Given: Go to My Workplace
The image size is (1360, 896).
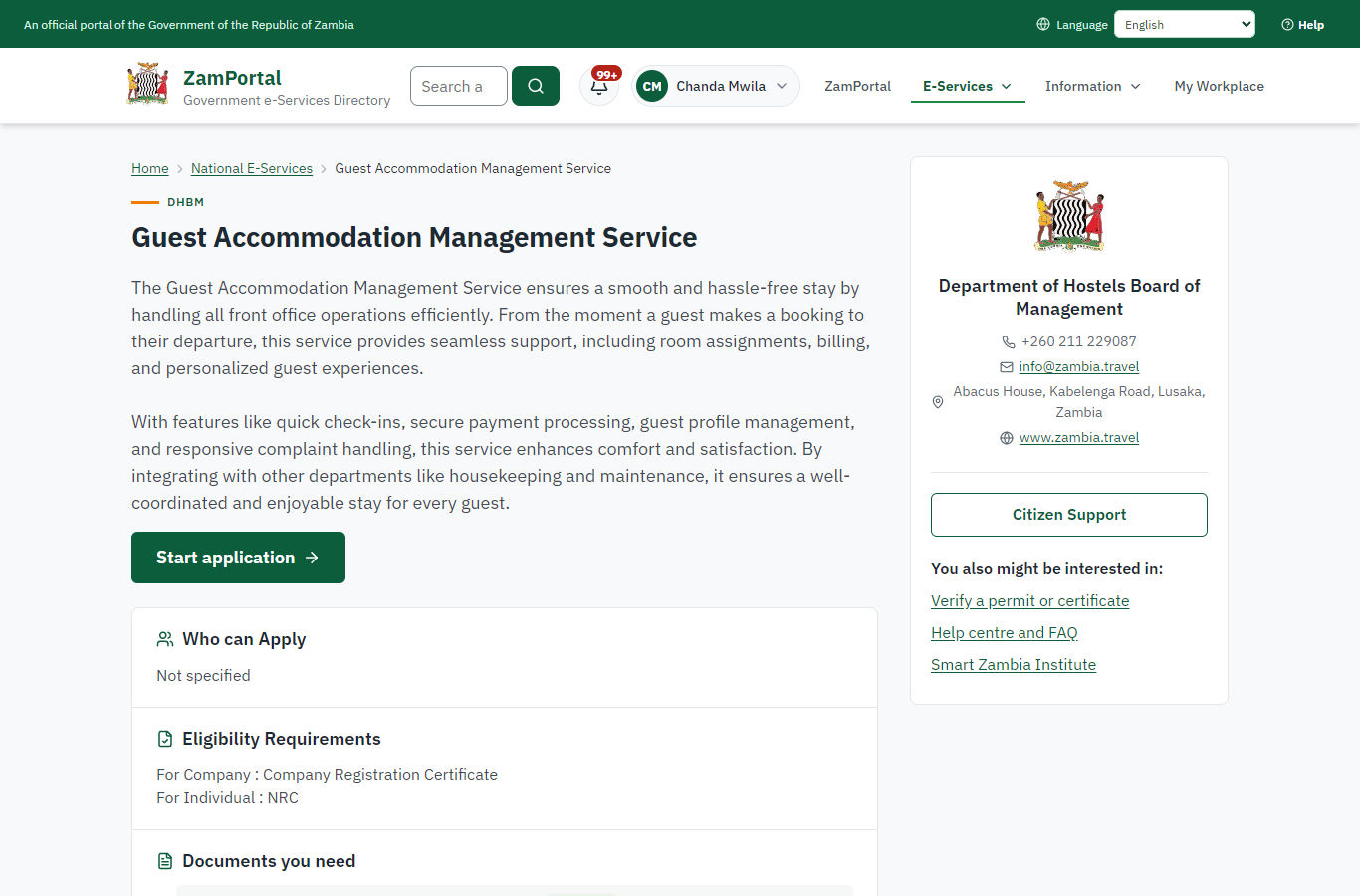Looking at the screenshot, I should 1220,86.
